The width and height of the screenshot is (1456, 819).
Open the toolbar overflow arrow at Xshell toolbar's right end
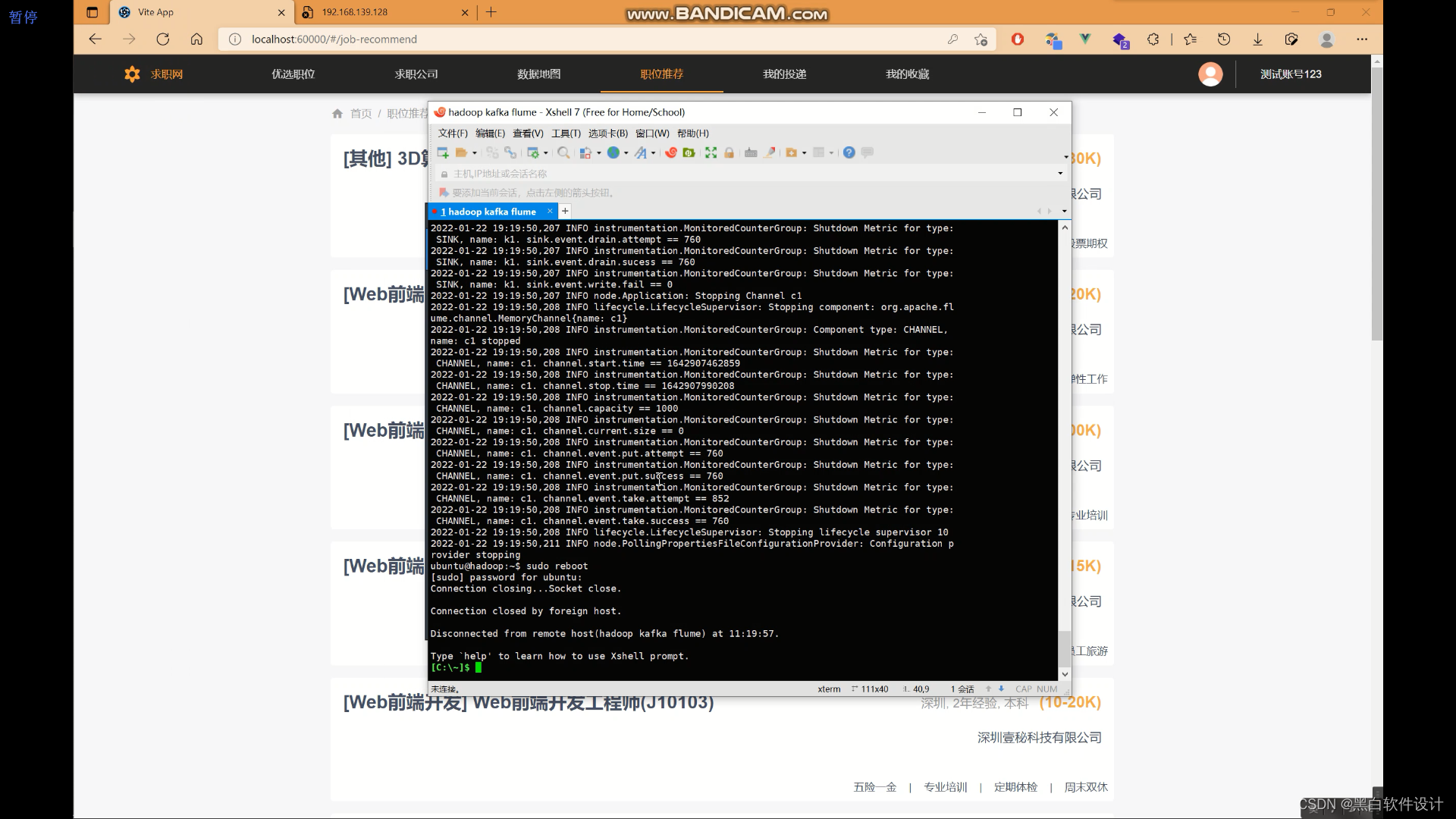point(1066,157)
